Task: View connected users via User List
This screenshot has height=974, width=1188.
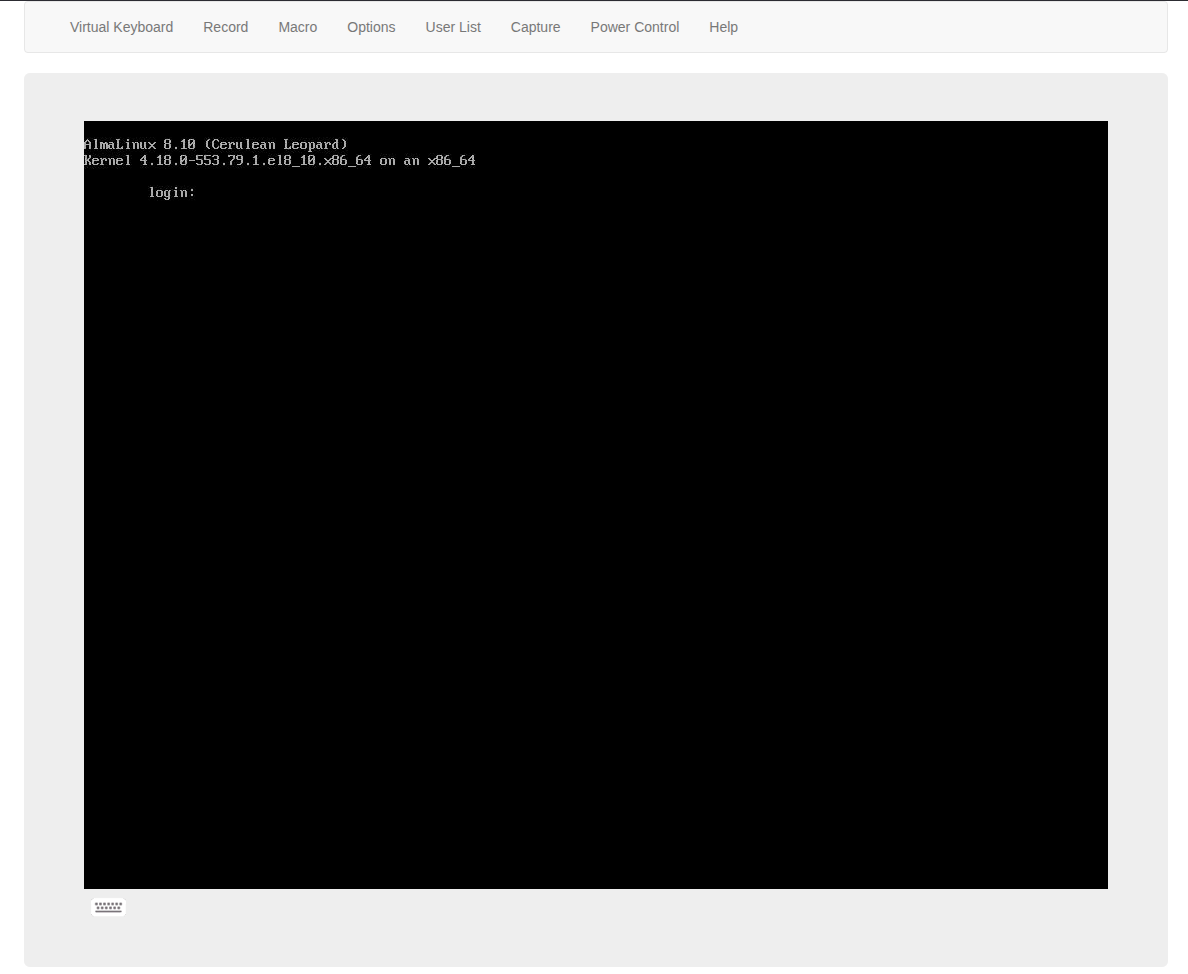Action: [x=453, y=27]
